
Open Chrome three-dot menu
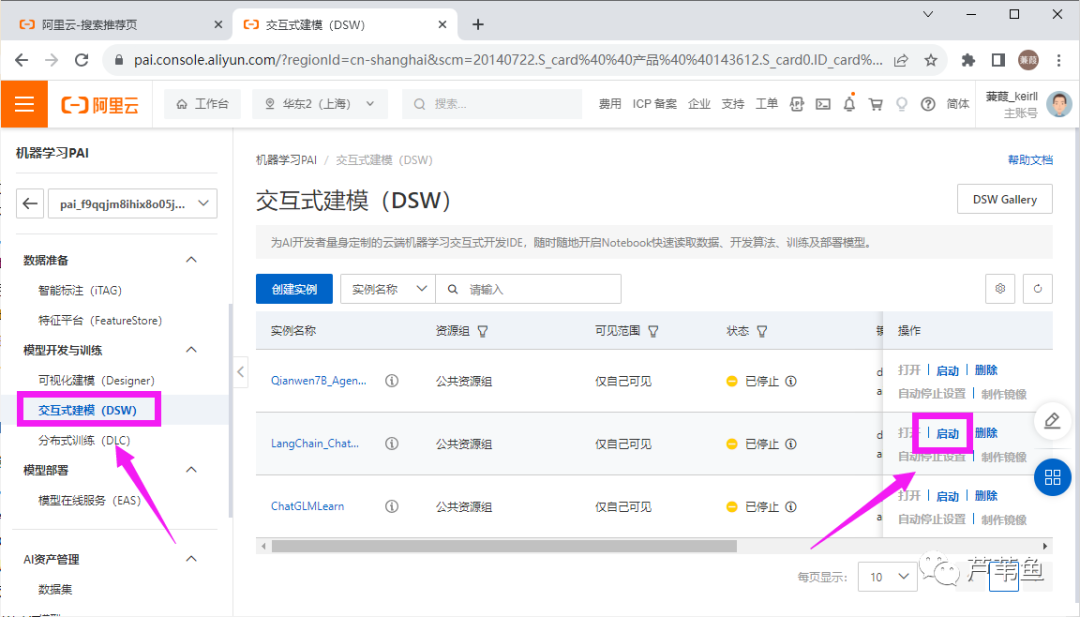1059,60
